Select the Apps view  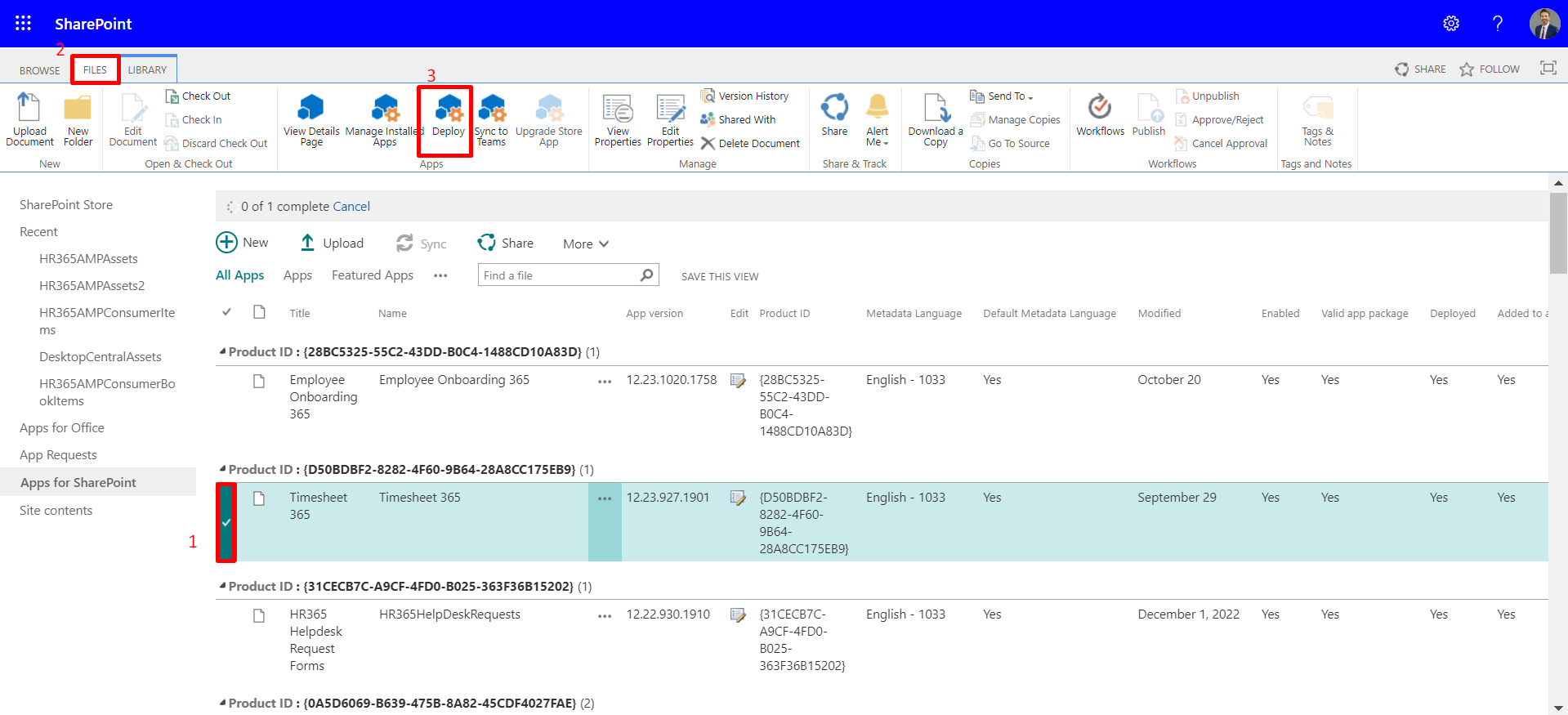coord(297,275)
